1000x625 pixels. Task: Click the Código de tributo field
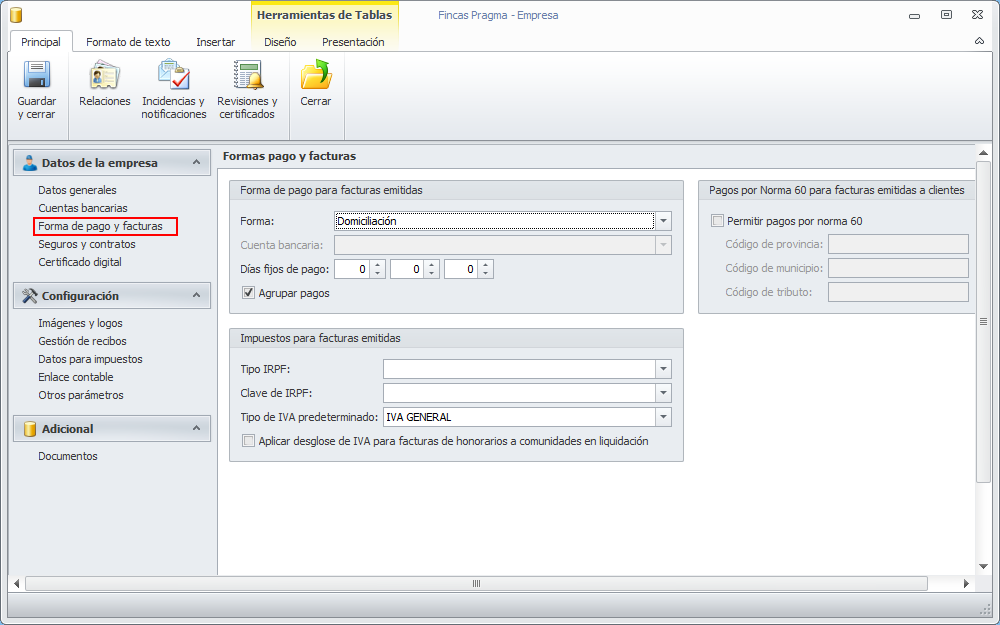click(x=898, y=292)
